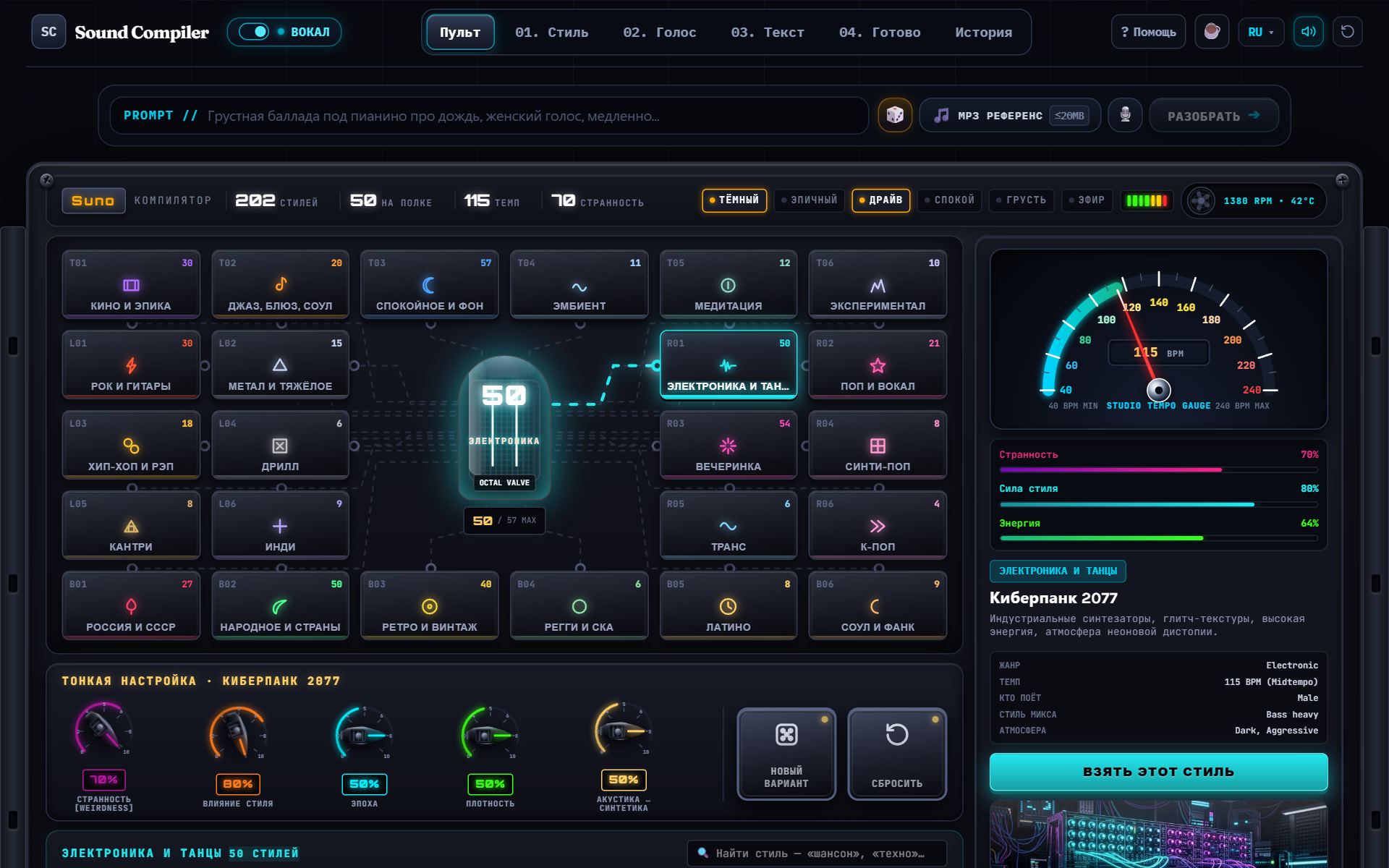Adjust the Странность slider bar

click(1158, 469)
